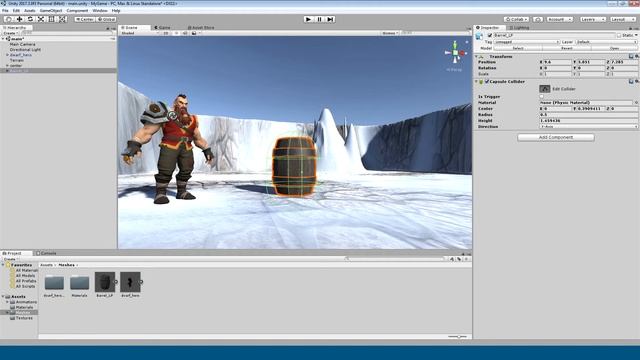Expand dwarf_hero in Hierarchy

pyautogui.click(x=7, y=55)
